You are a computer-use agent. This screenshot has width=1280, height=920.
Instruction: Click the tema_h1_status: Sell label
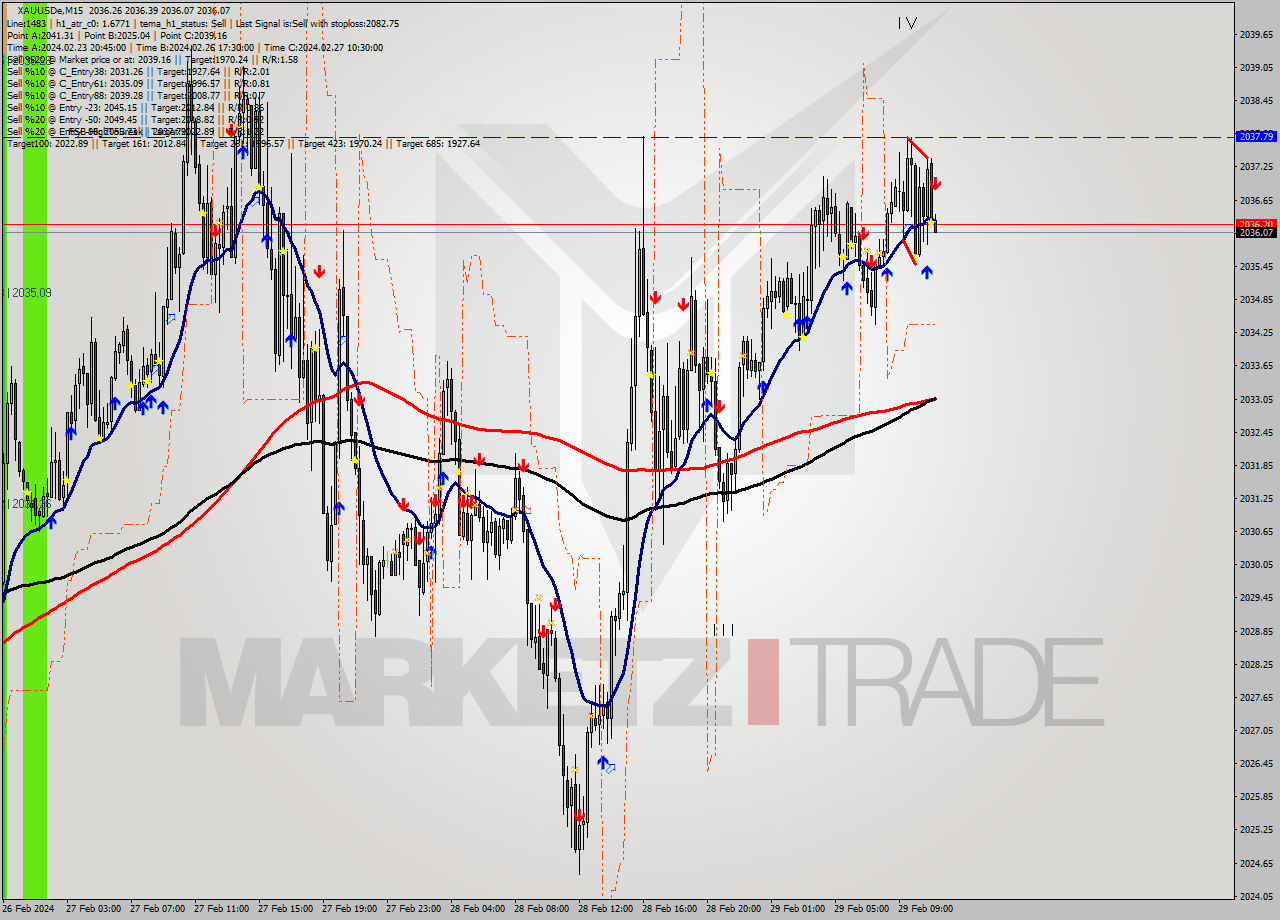coord(184,23)
